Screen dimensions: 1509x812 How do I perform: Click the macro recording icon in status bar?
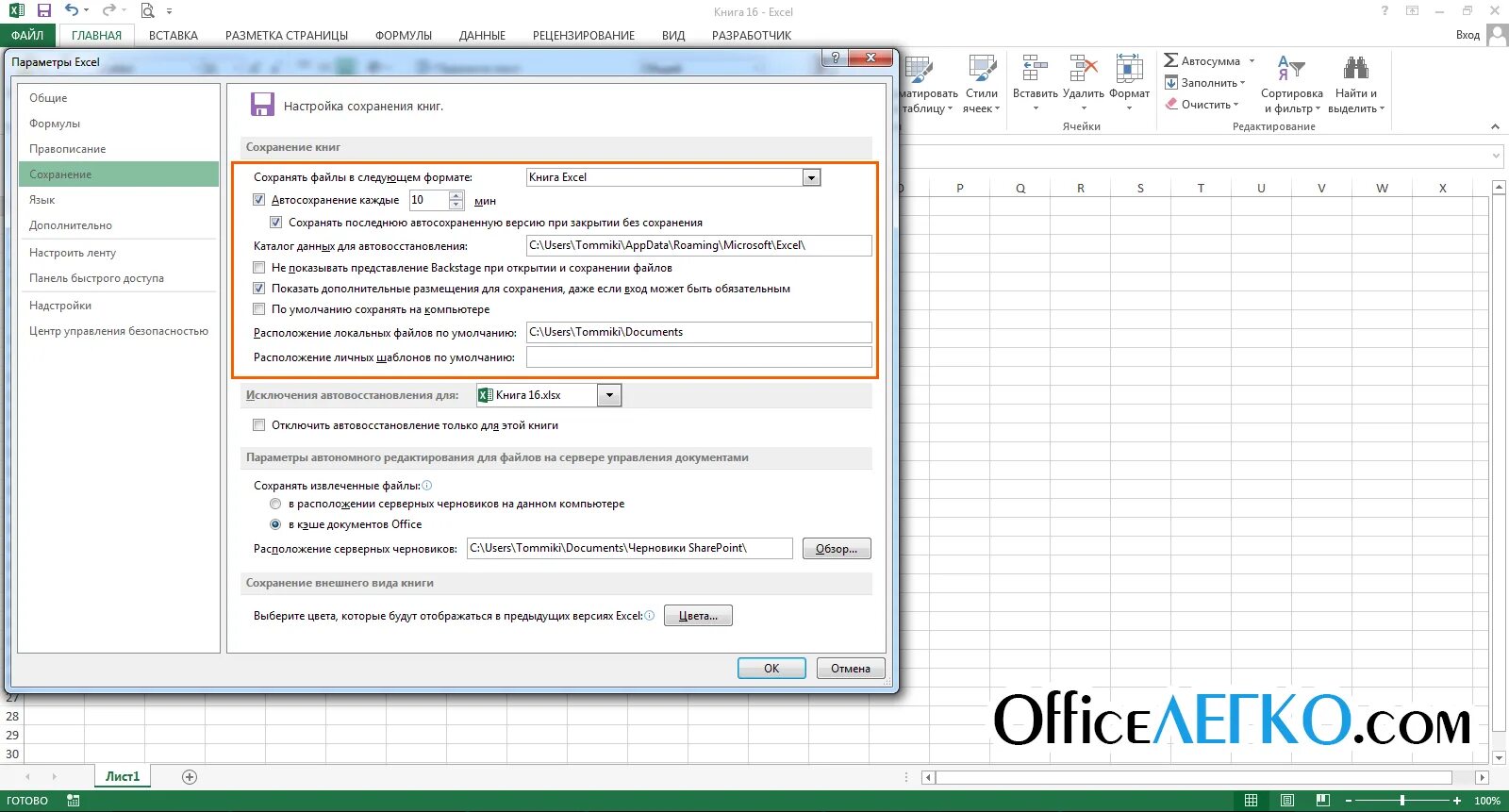[x=74, y=801]
